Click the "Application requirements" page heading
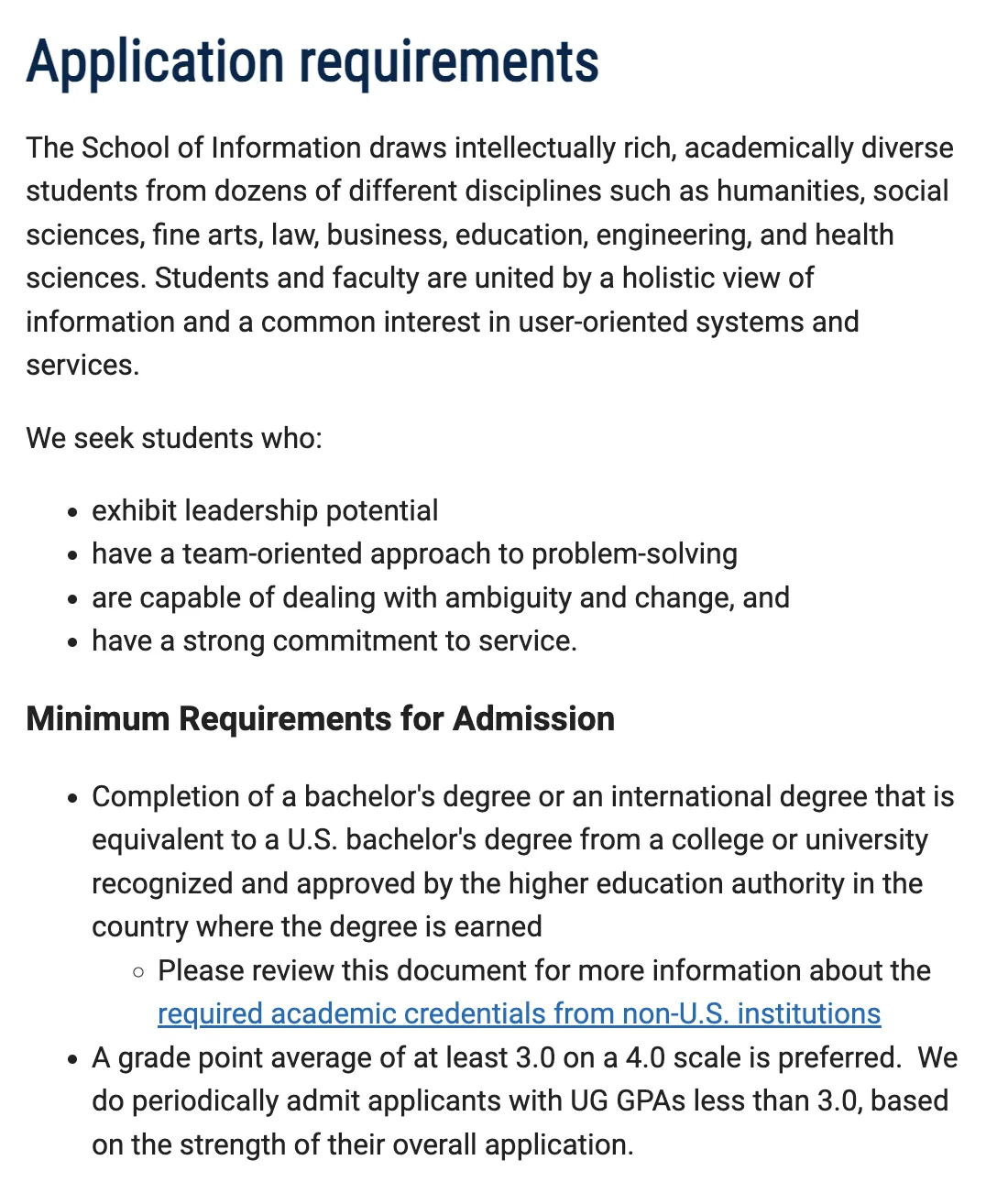Screen dimensions: 1008x1193 pos(312,62)
